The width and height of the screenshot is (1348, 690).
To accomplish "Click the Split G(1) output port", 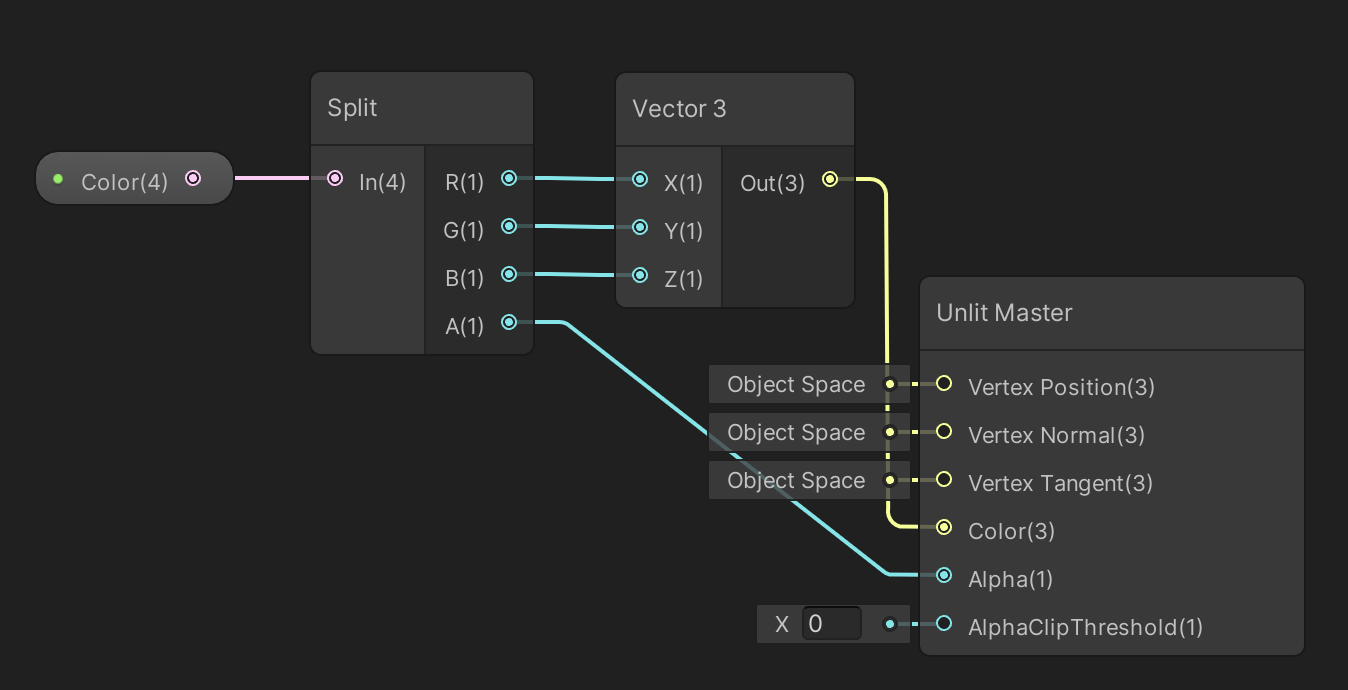I will (x=509, y=227).
